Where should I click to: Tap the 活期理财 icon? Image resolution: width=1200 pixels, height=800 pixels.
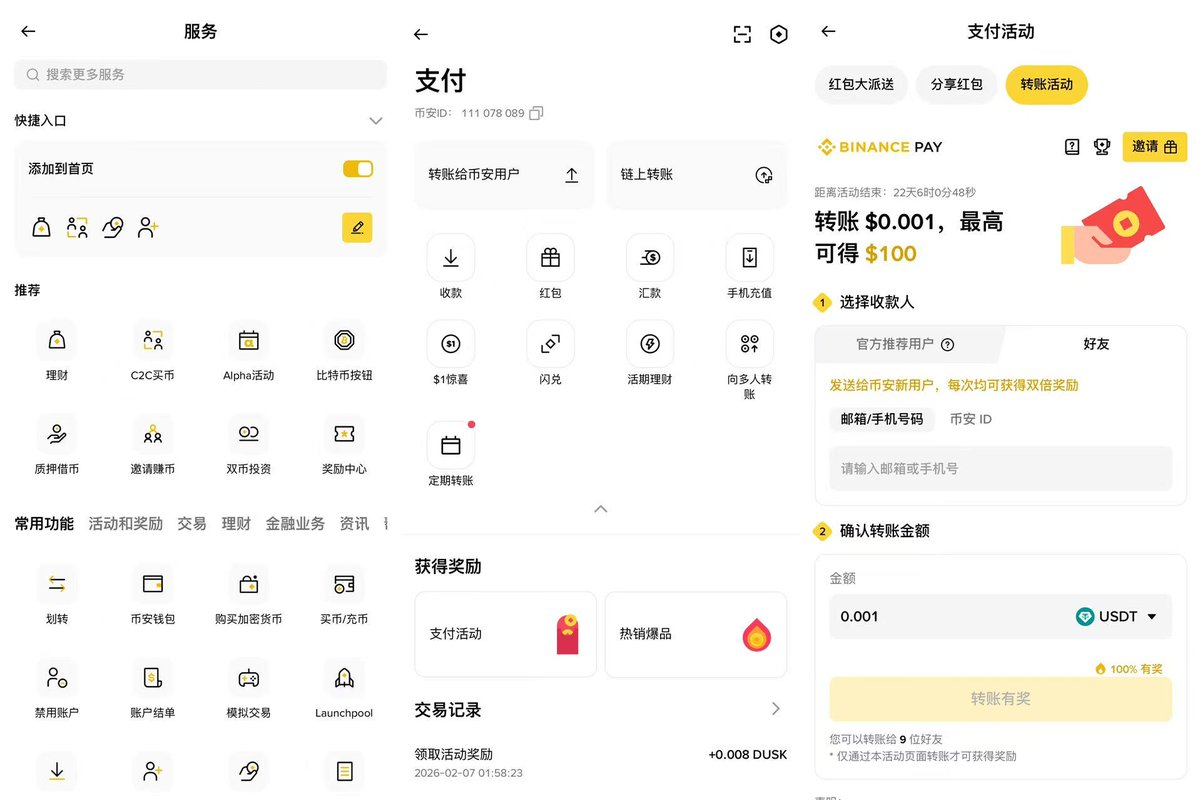pos(650,344)
